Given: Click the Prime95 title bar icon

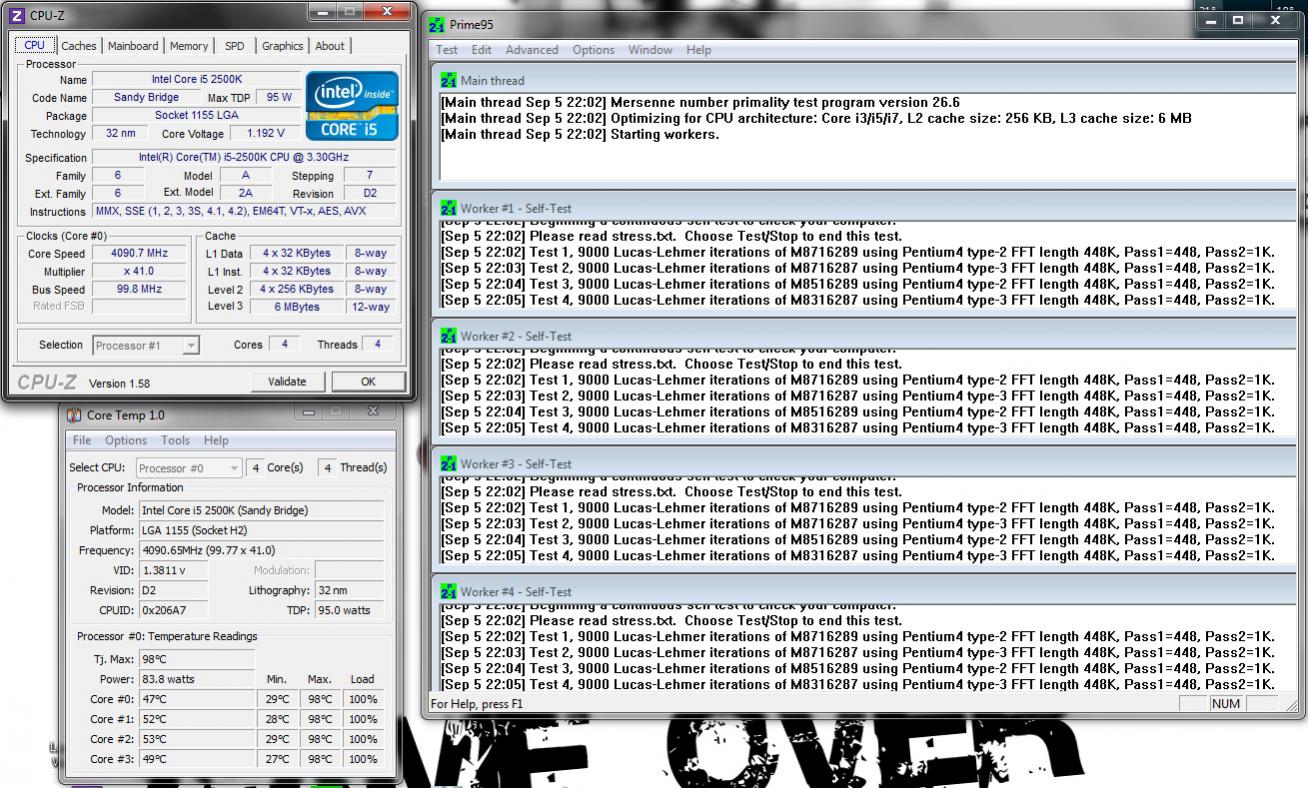Looking at the screenshot, I should (x=435, y=24).
